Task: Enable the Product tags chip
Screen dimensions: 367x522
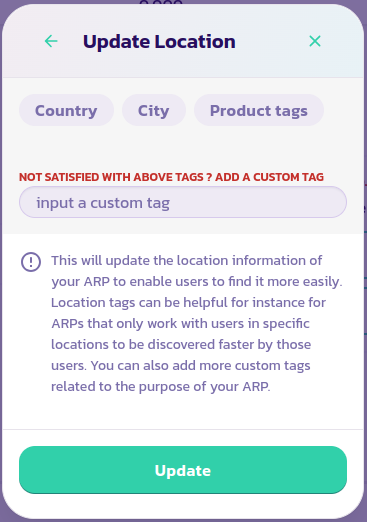Action: (259, 110)
